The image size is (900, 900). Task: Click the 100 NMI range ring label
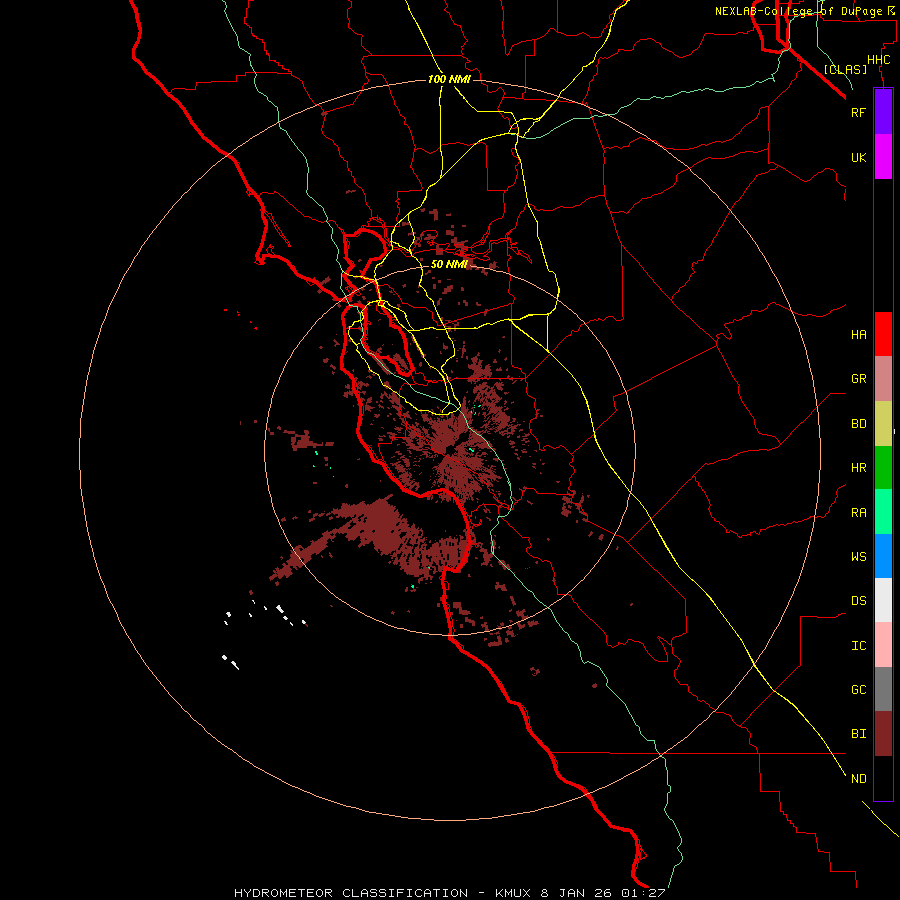point(449,79)
